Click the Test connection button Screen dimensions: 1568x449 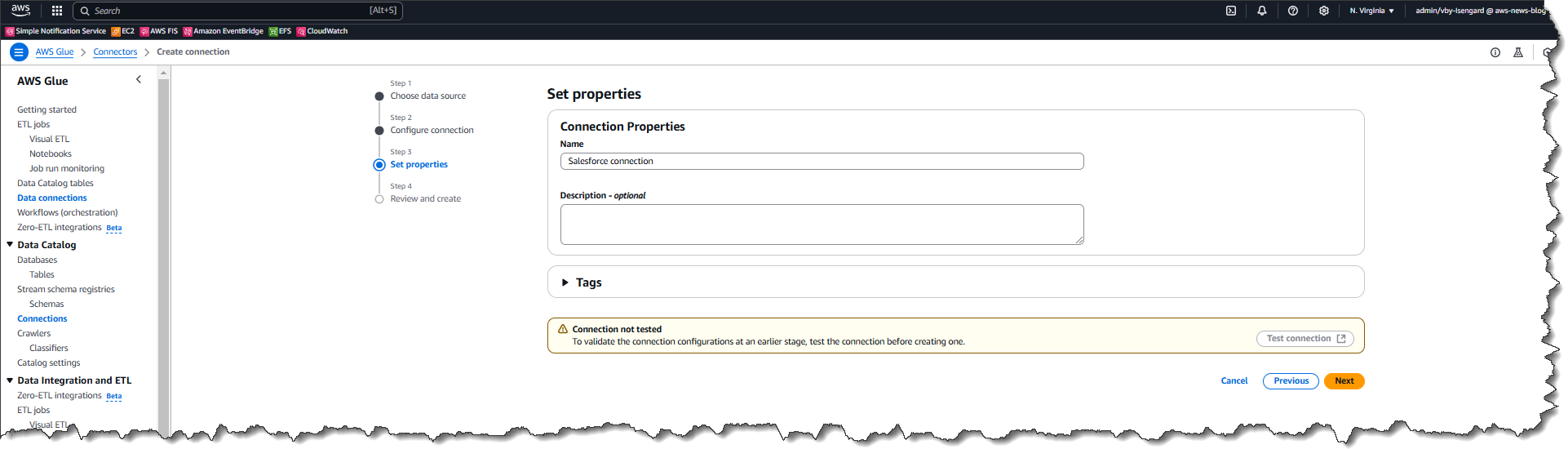[1305, 339]
